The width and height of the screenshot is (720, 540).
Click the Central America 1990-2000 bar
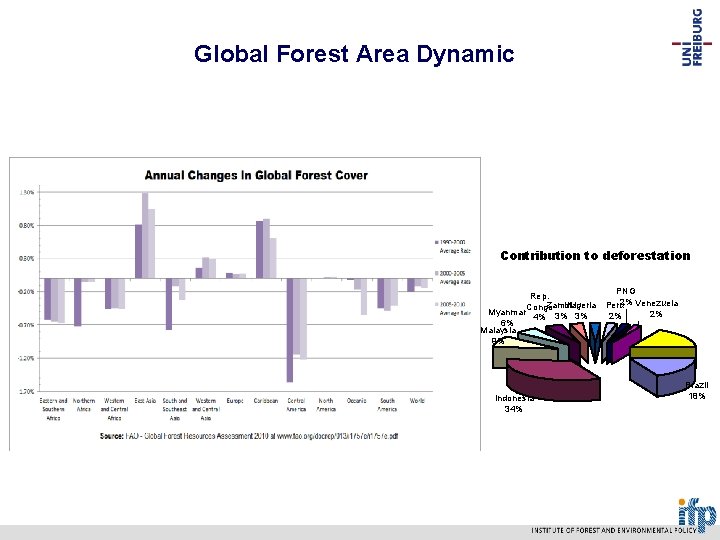[290, 330]
